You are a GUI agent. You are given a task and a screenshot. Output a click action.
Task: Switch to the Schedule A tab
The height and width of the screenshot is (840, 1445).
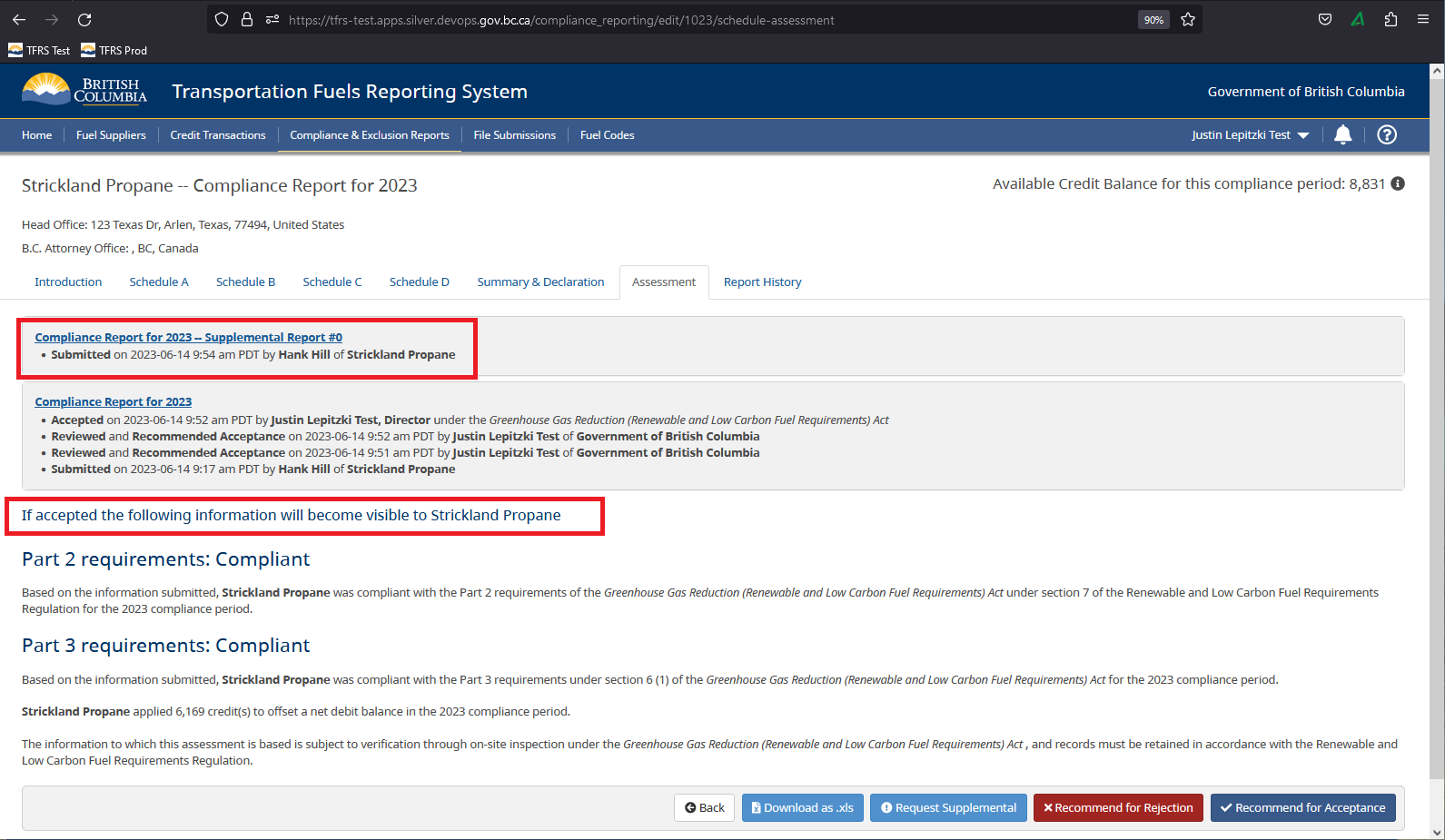159,282
